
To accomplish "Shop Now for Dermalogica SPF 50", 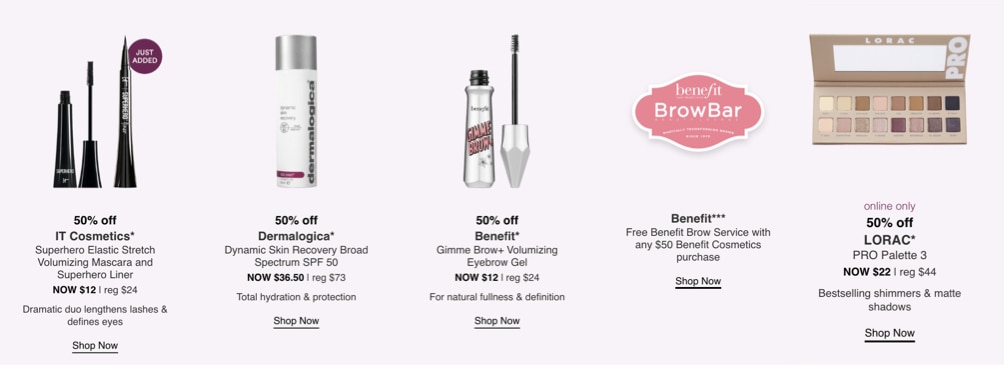I will pyautogui.click(x=296, y=321).
